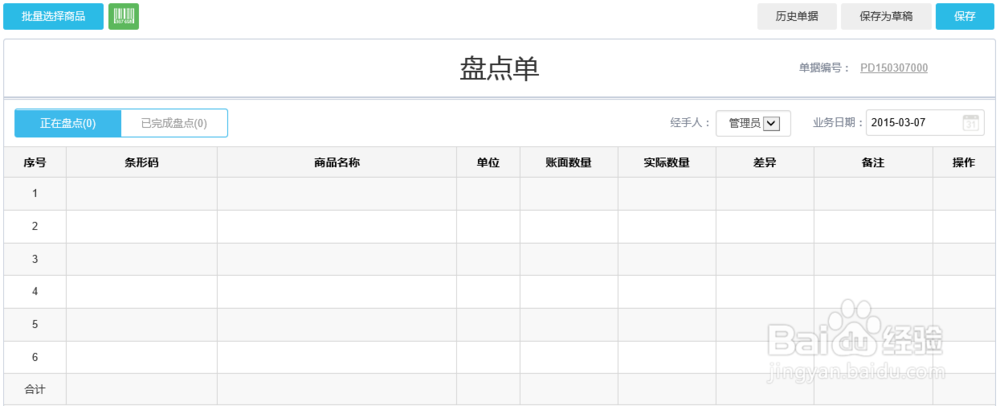Select the 账面数量 column header

click(568, 162)
